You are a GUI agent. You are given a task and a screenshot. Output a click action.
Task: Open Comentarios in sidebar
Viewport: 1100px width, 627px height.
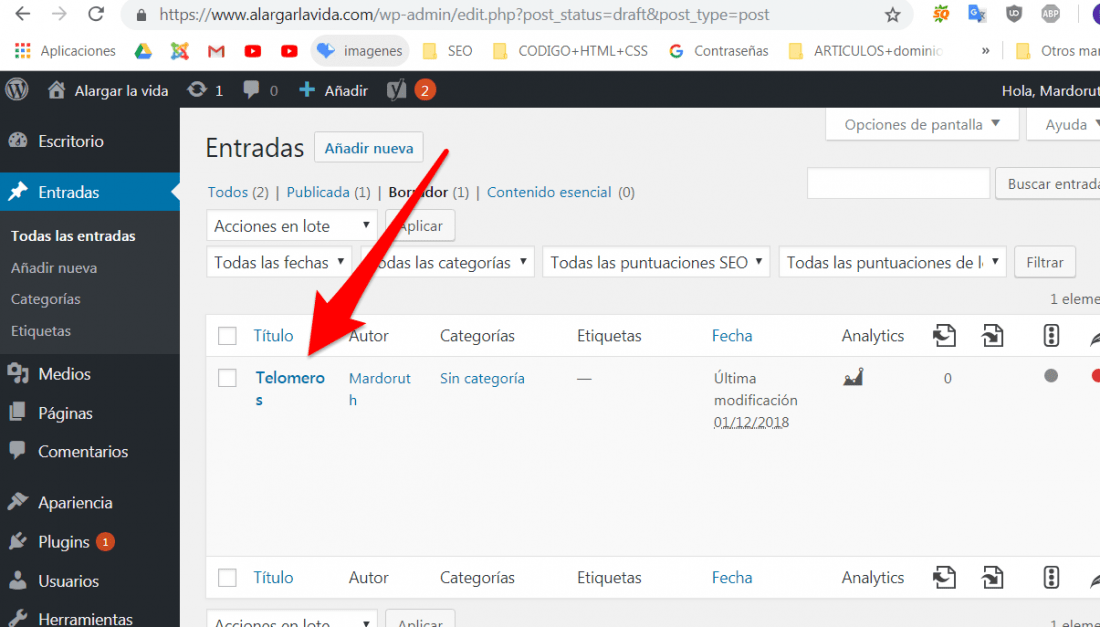click(x=90, y=452)
